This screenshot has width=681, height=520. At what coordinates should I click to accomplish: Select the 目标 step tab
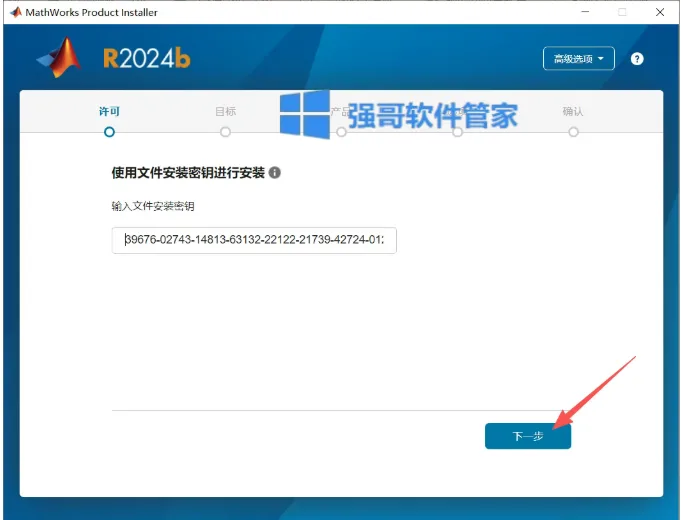225,112
